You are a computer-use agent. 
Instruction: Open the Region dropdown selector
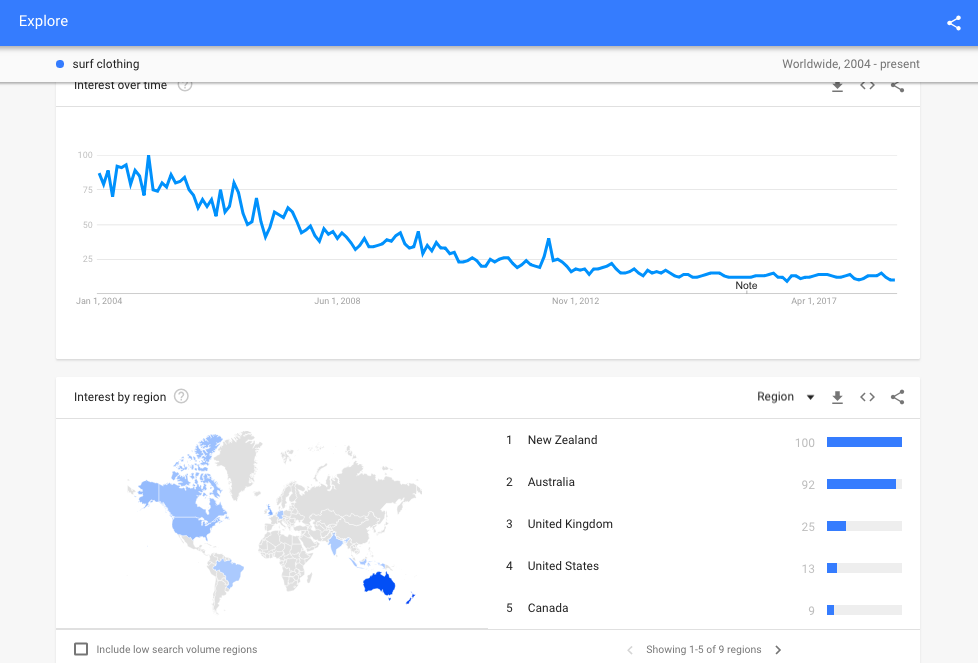(x=785, y=397)
